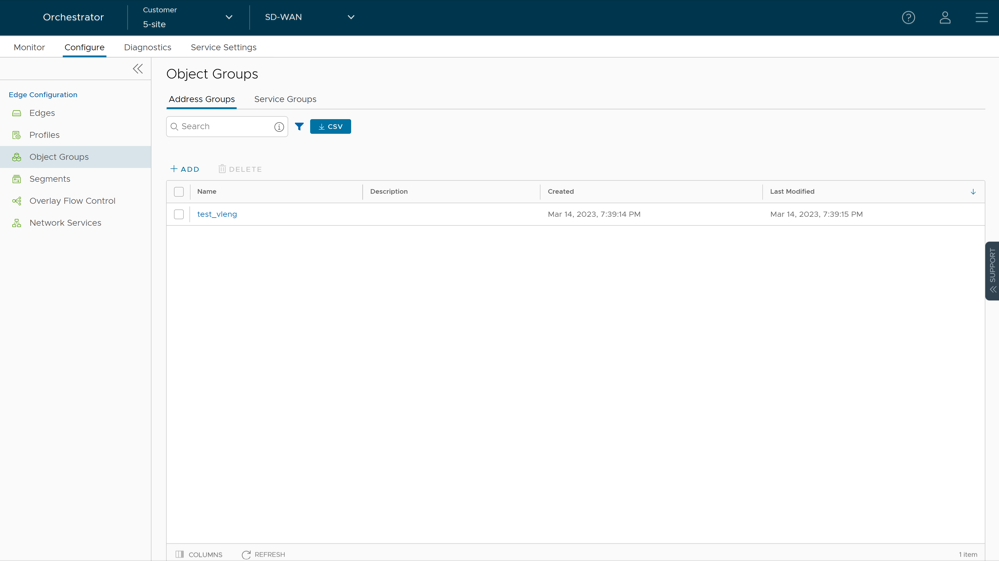Screen dimensions: 999x561
Task: Download the CSV export
Action: coord(330,127)
